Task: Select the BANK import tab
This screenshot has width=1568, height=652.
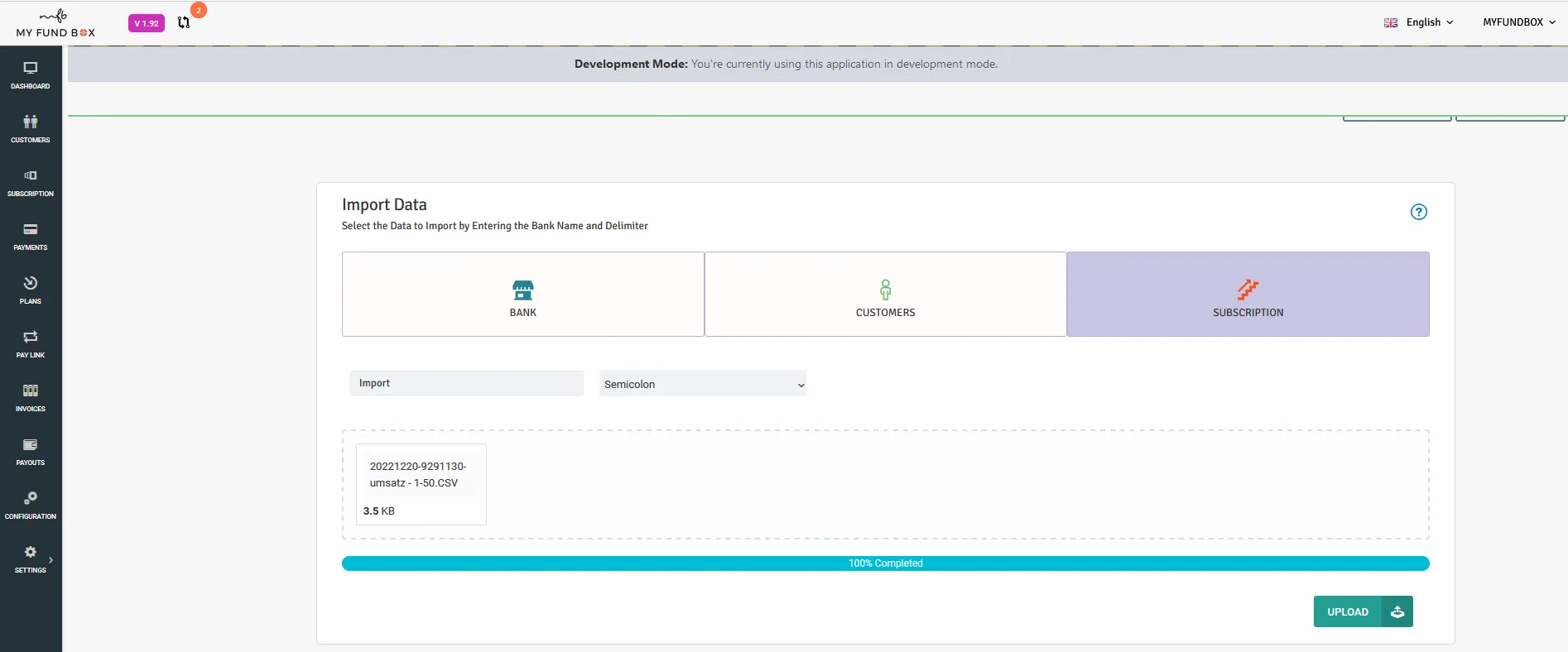Action: (523, 294)
